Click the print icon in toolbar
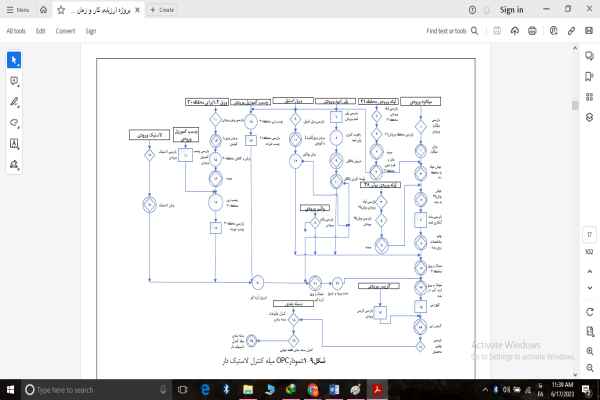Image resolution: width=600 pixels, height=400 pixels. point(532,31)
